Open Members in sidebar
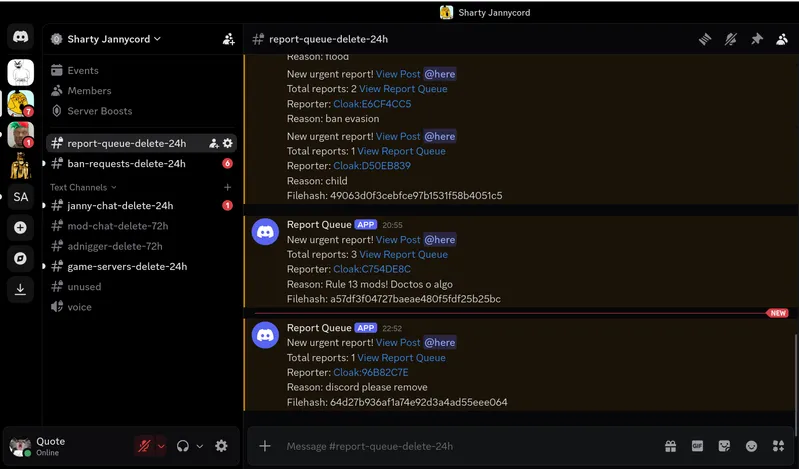799x469 pixels. pyautogui.click(x=141, y=91)
